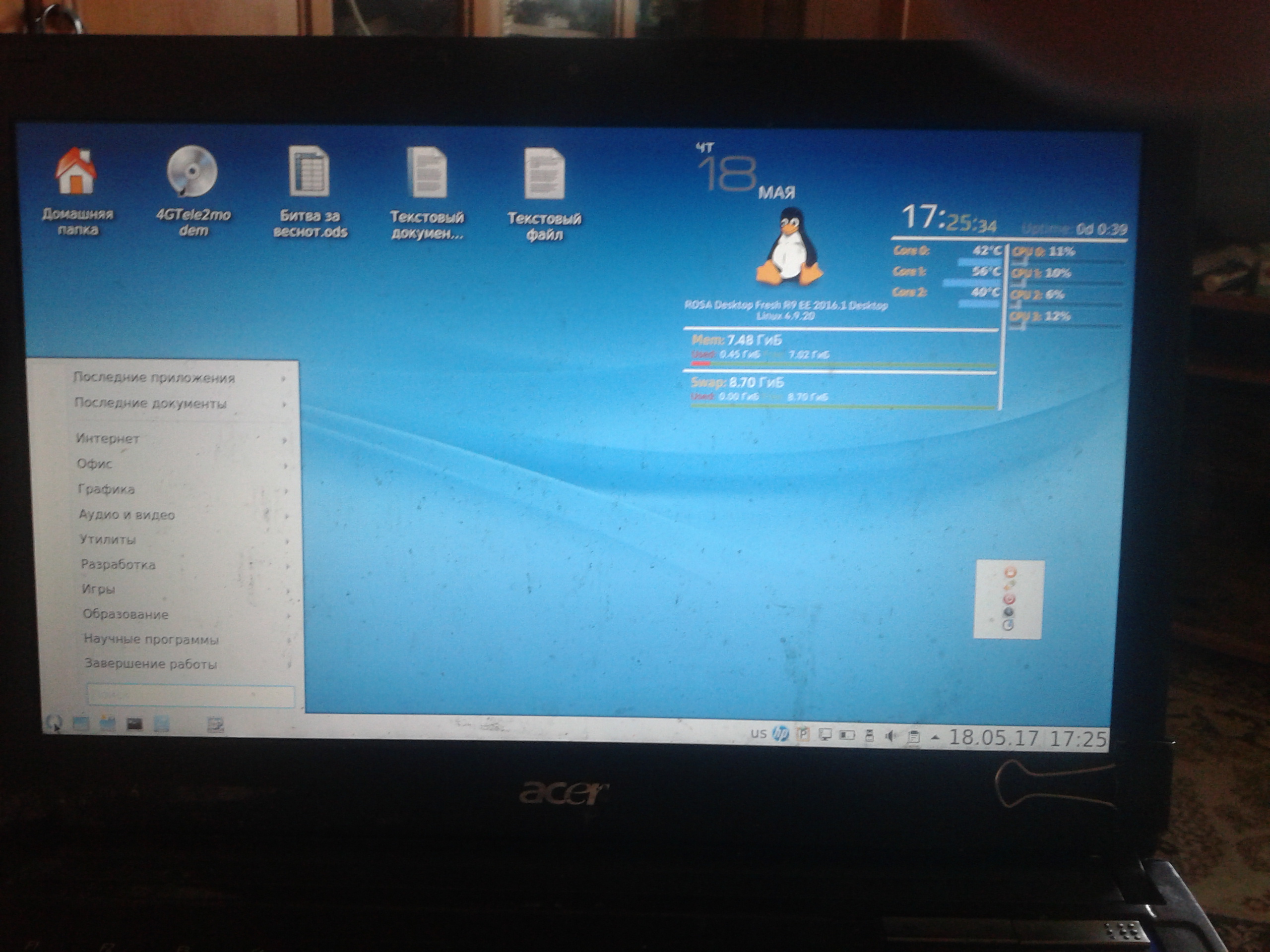Open Завершение работы menu entry
Viewport: 1270px width, 952px height.
150,664
